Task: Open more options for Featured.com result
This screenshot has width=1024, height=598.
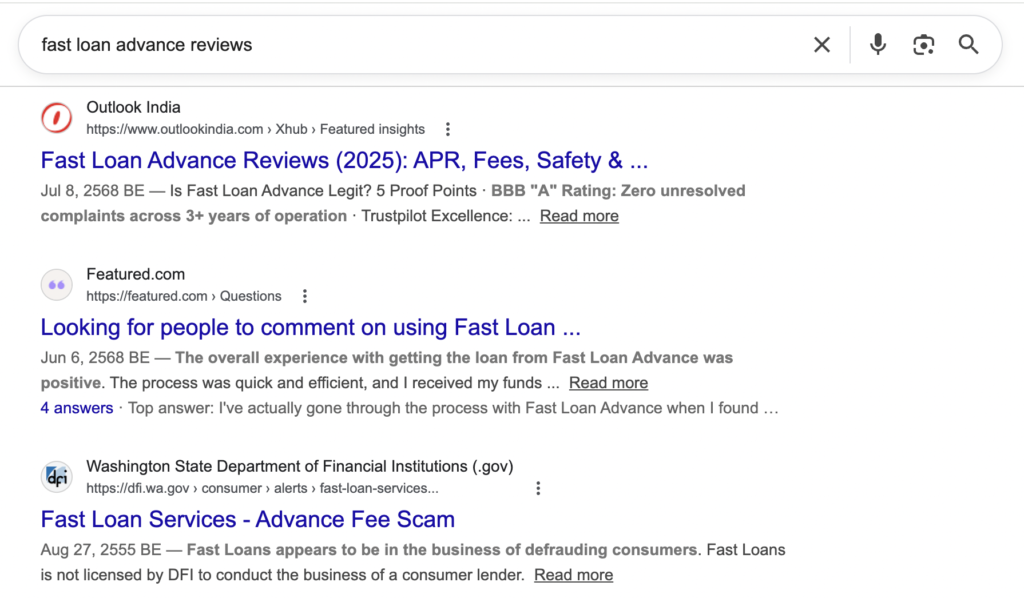Action: (305, 296)
